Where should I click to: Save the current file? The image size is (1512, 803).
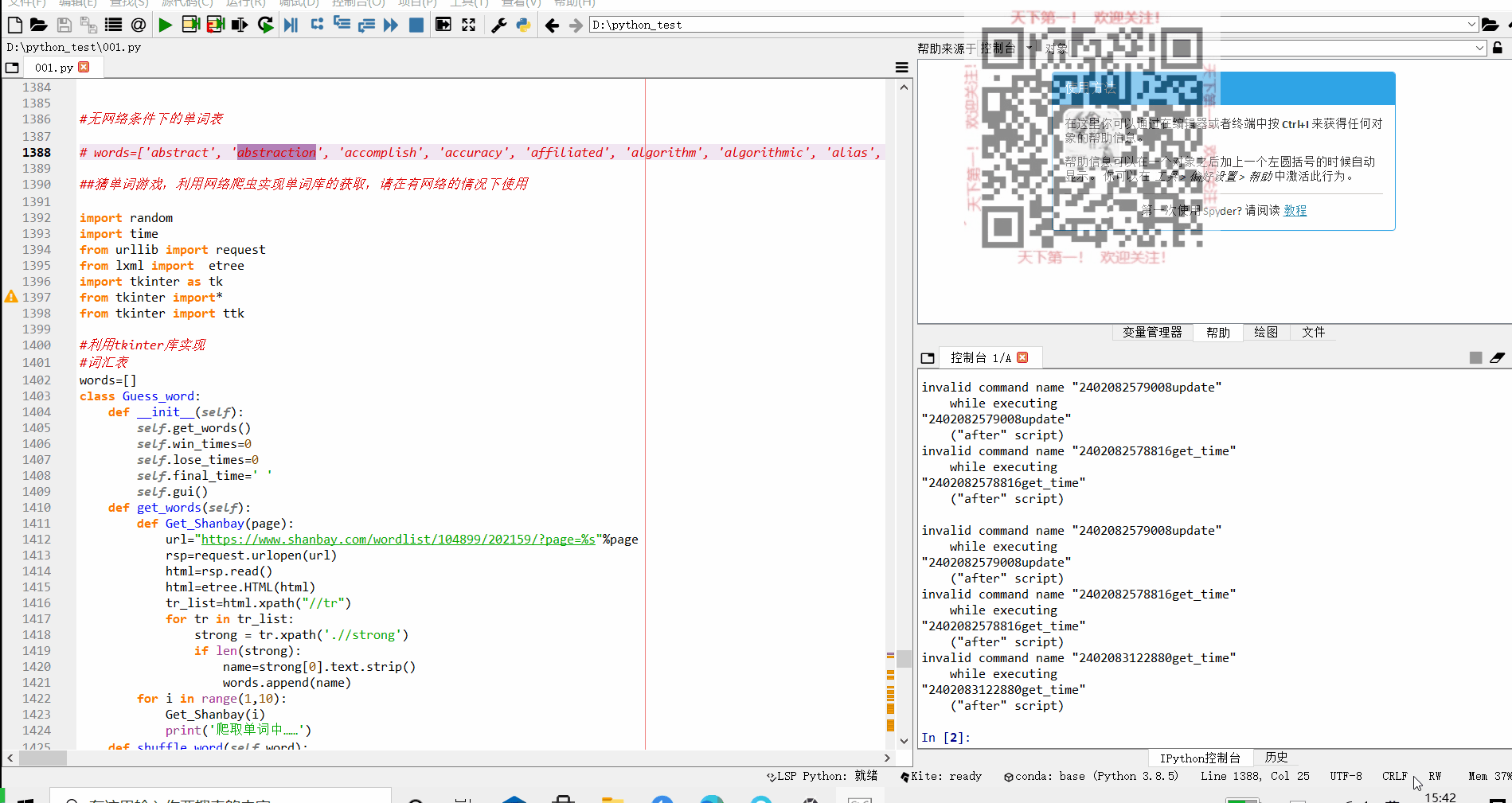tap(64, 25)
